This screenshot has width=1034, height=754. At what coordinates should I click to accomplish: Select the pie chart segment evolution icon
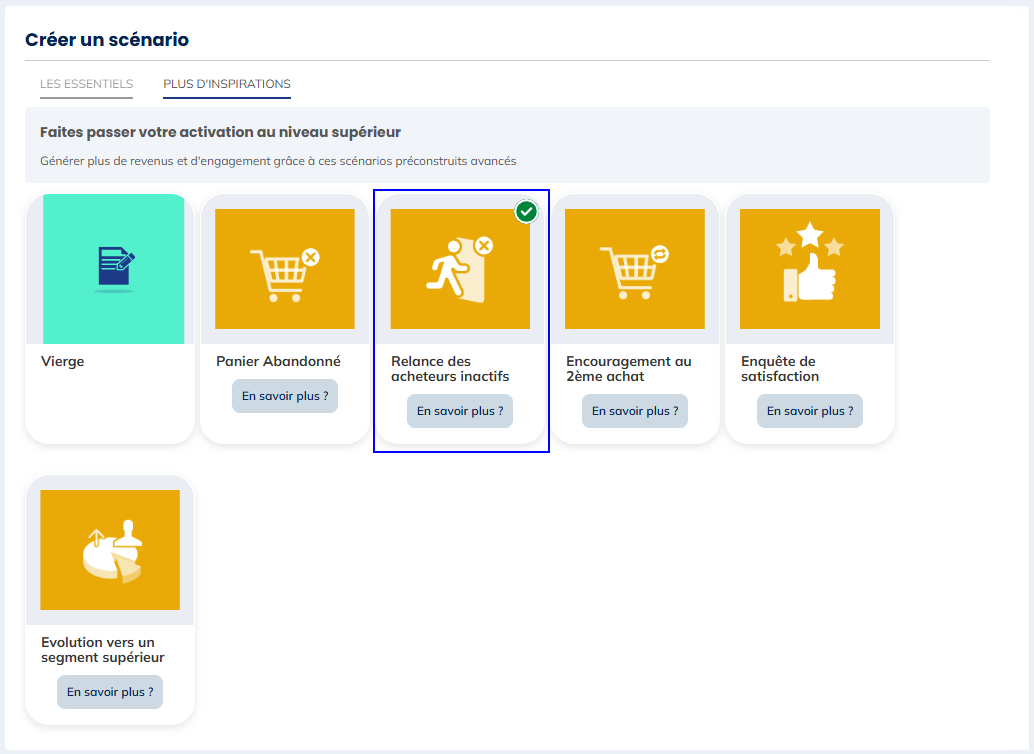110,550
